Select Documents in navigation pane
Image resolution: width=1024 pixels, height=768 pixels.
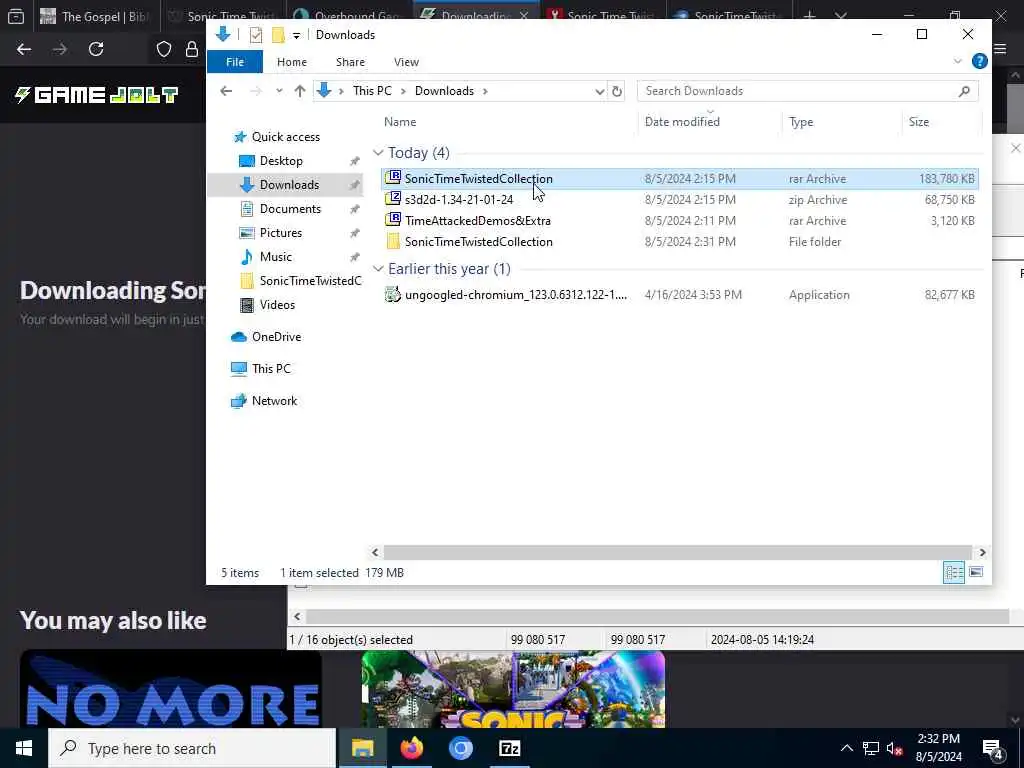coord(290,209)
